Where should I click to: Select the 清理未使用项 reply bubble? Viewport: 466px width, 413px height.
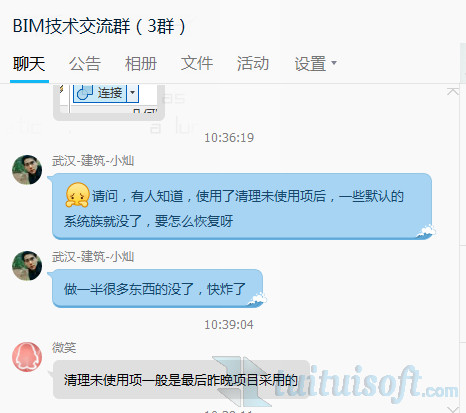[x=181, y=379]
